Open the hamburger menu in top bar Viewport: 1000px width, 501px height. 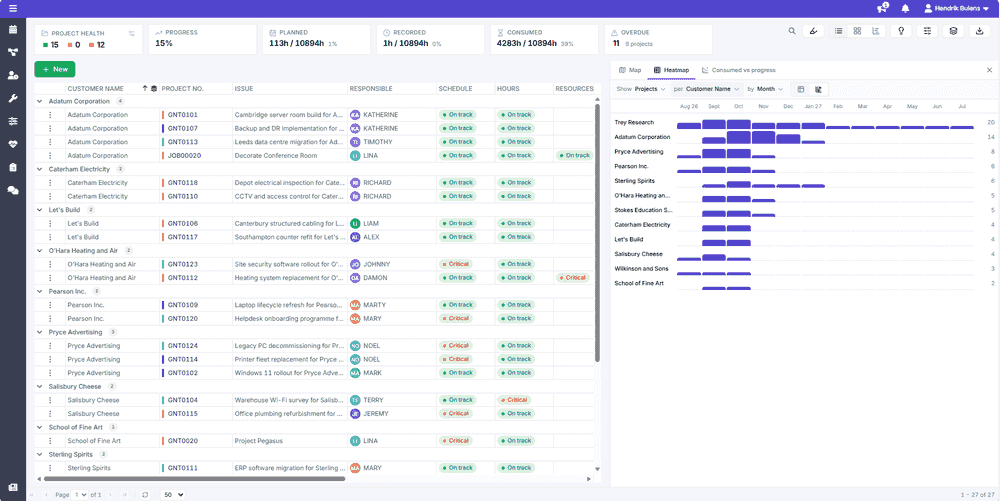(13, 8)
